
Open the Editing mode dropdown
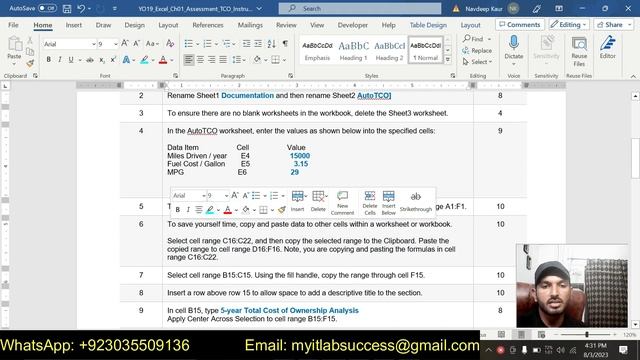point(568,24)
